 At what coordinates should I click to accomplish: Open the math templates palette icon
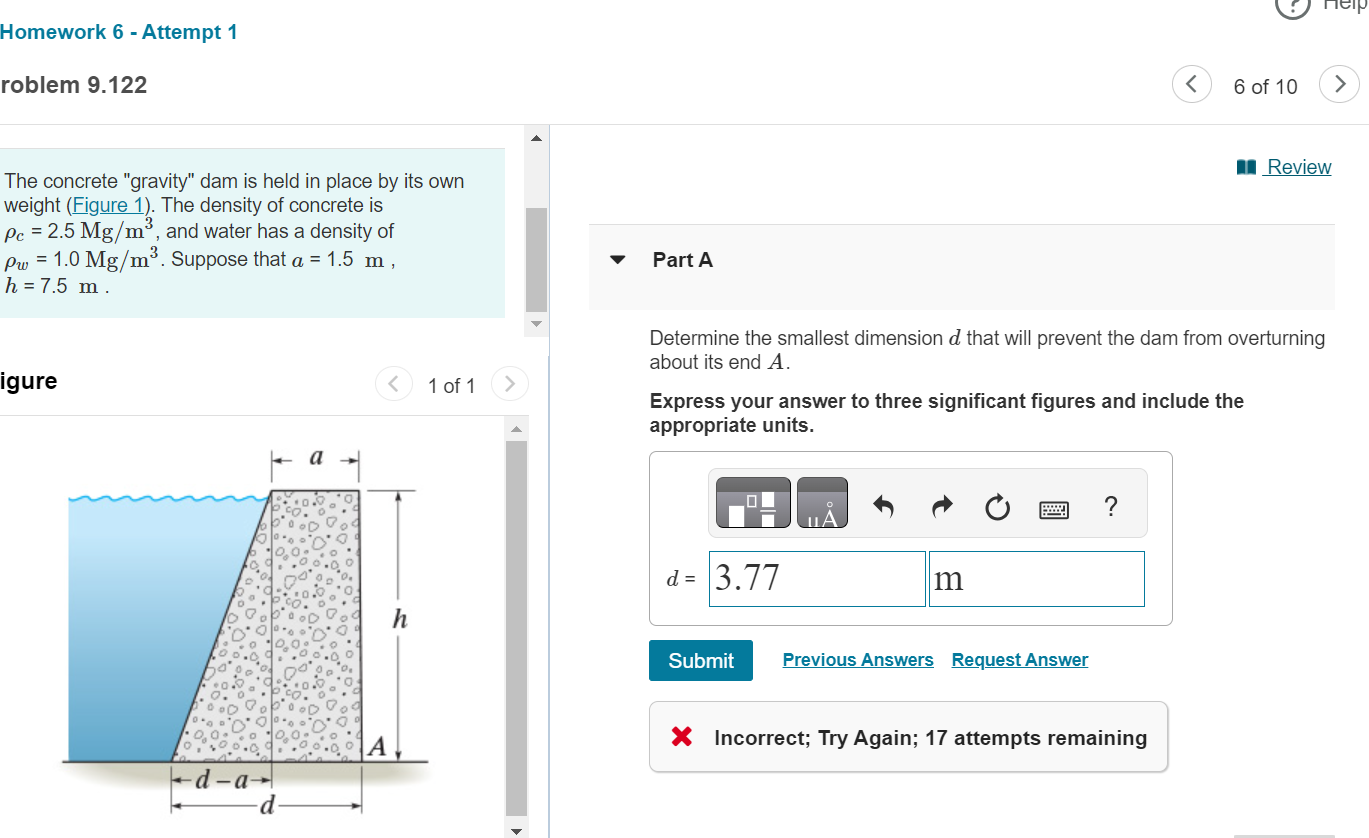point(751,502)
